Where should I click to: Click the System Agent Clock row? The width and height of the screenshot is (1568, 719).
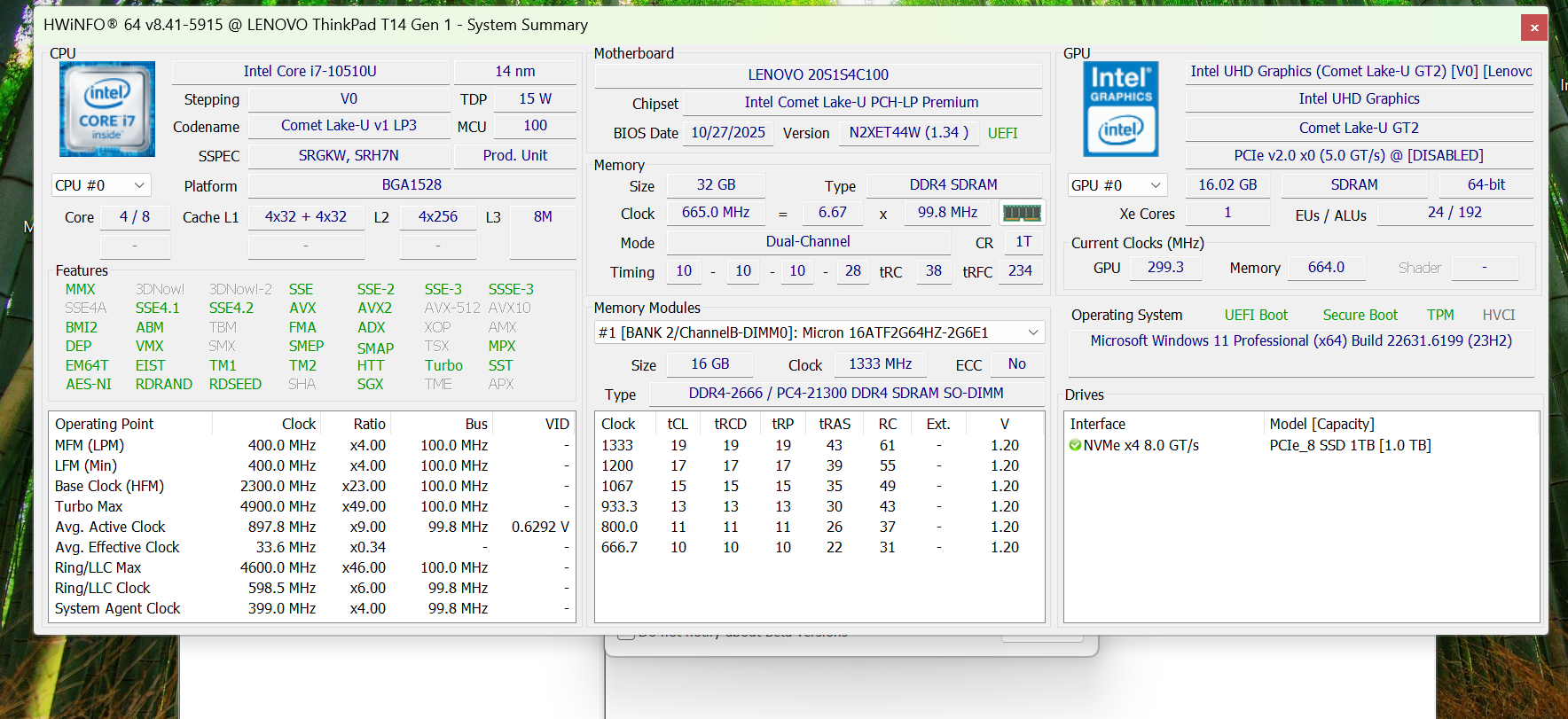pyautogui.click(x=312, y=608)
